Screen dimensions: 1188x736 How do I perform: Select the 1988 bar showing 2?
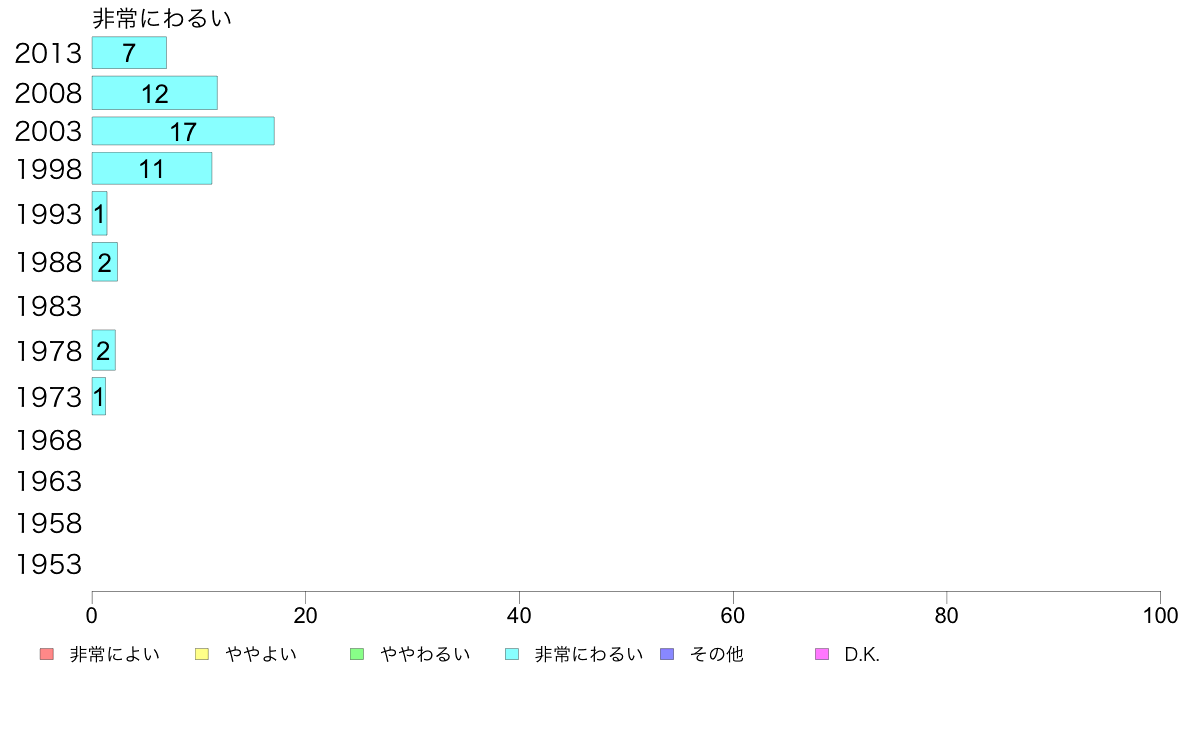(105, 262)
